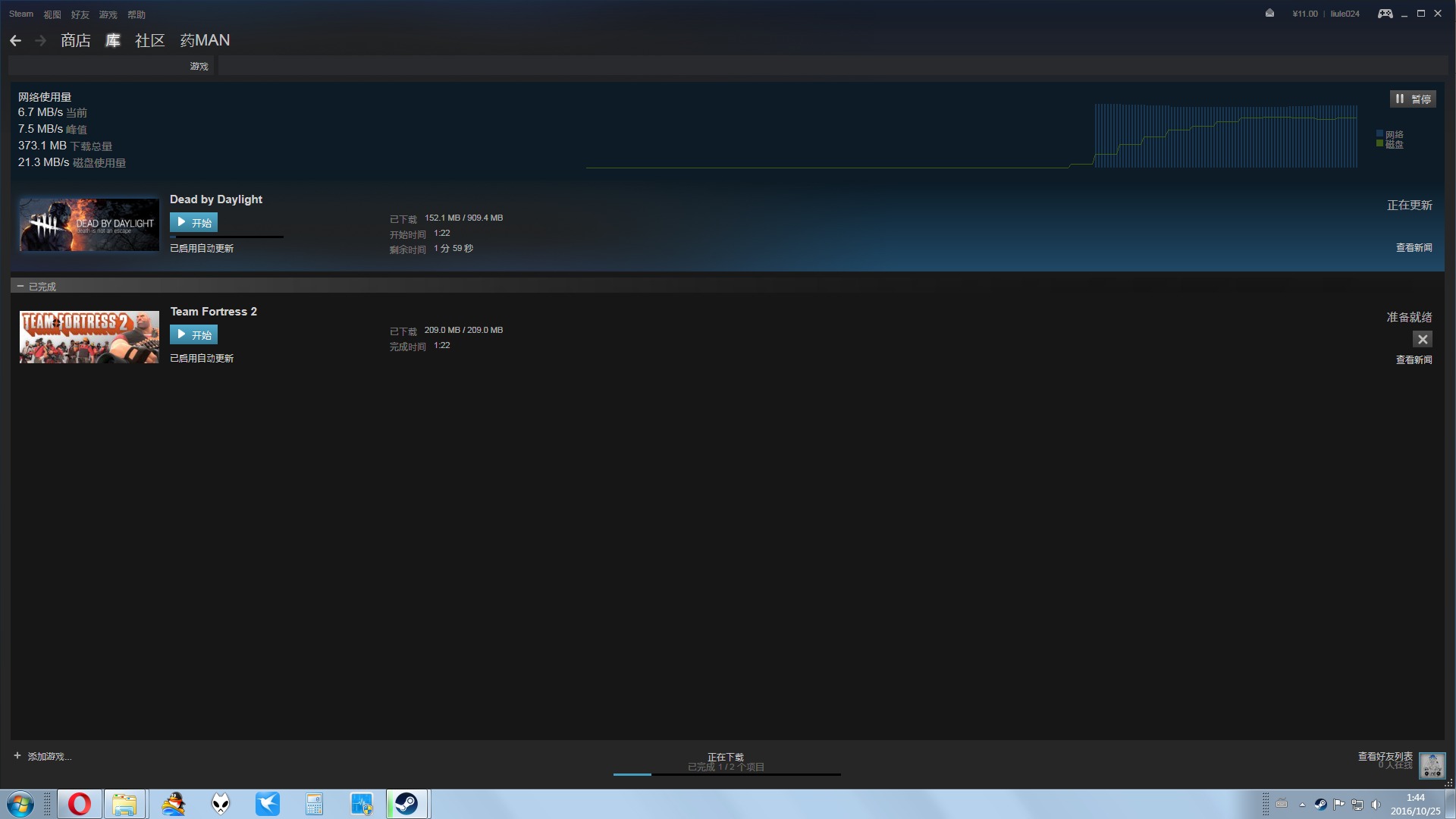Launch Big Picture mode controller icon
The height and width of the screenshot is (819, 1456).
1385,14
